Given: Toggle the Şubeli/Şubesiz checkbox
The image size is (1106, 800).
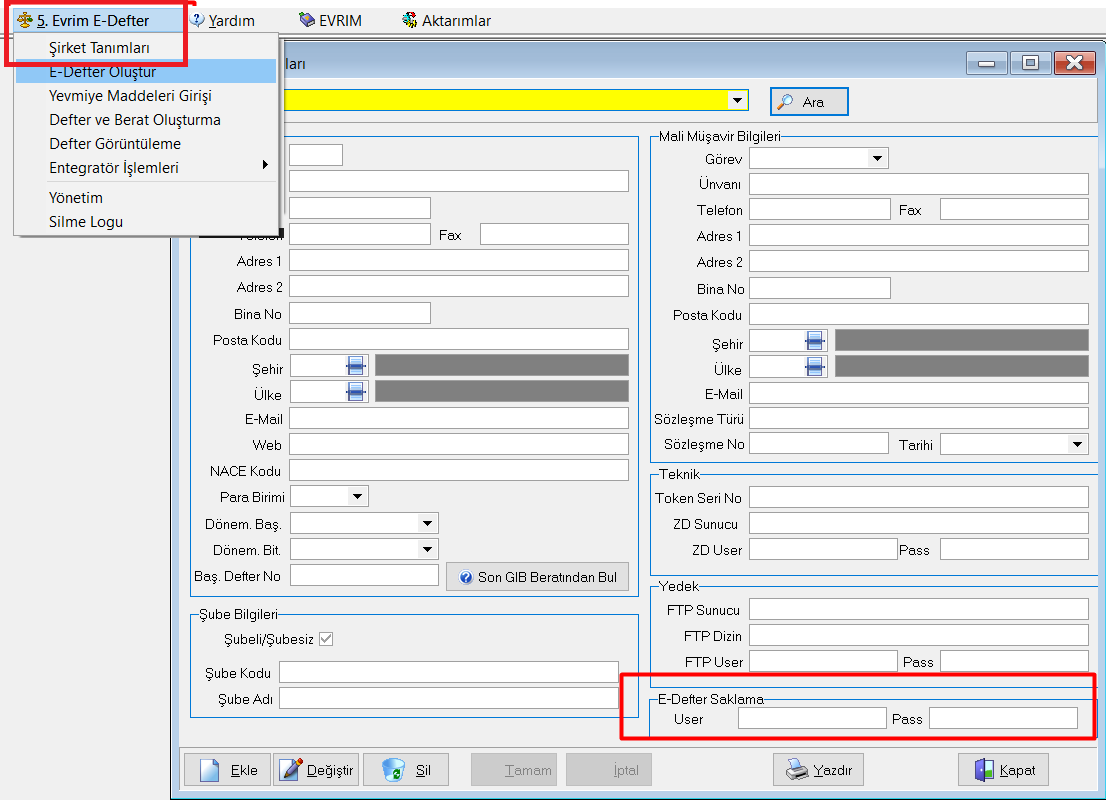Looking at the screenshot, I should 326,638.
